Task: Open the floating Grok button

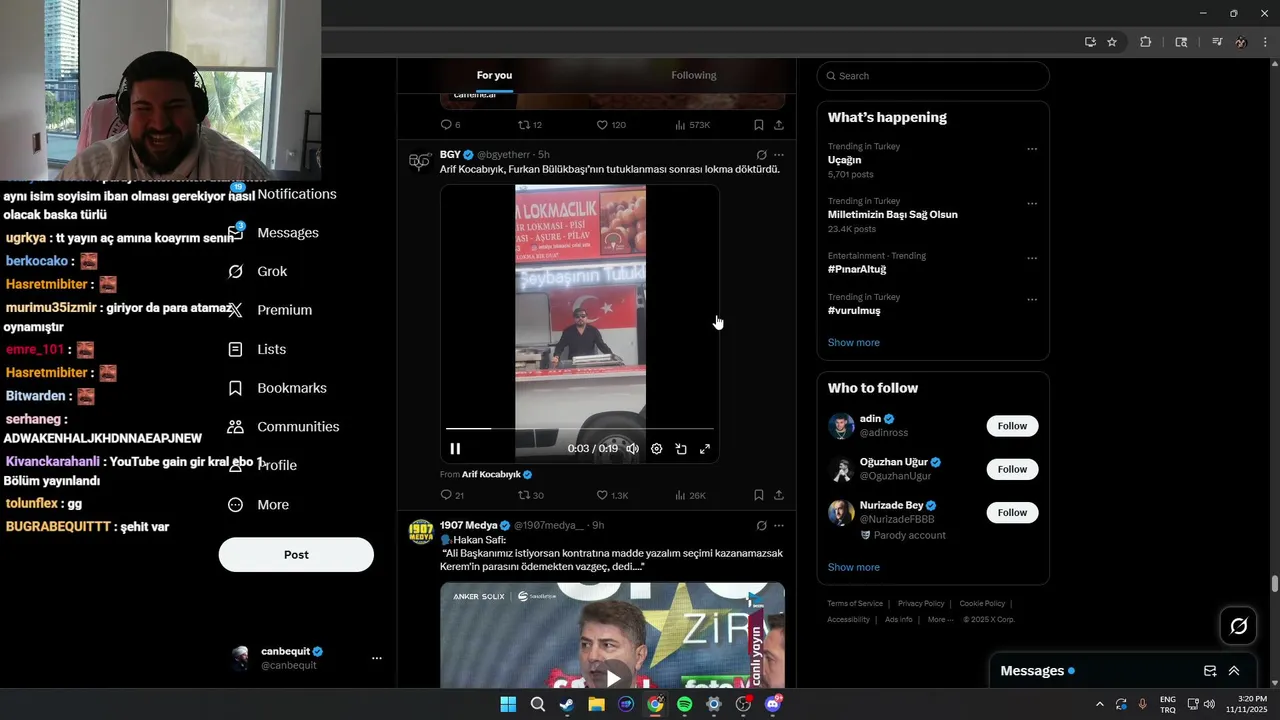Action: click(x=1239, y=626)
